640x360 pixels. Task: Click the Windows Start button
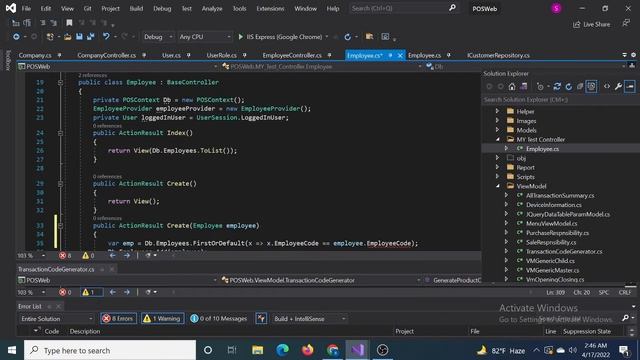pos(12,350)
